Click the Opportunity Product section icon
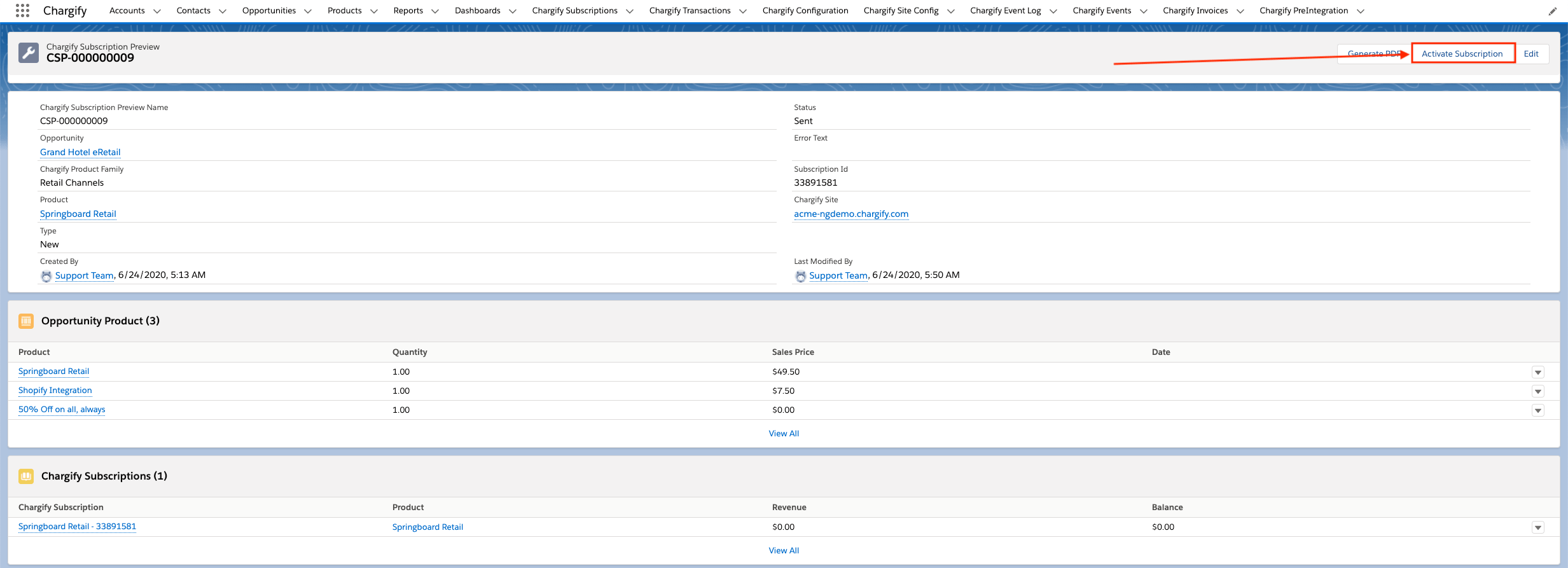This screenshot has width=1568, height=568. pyautogui.click(x=26, y=321)
